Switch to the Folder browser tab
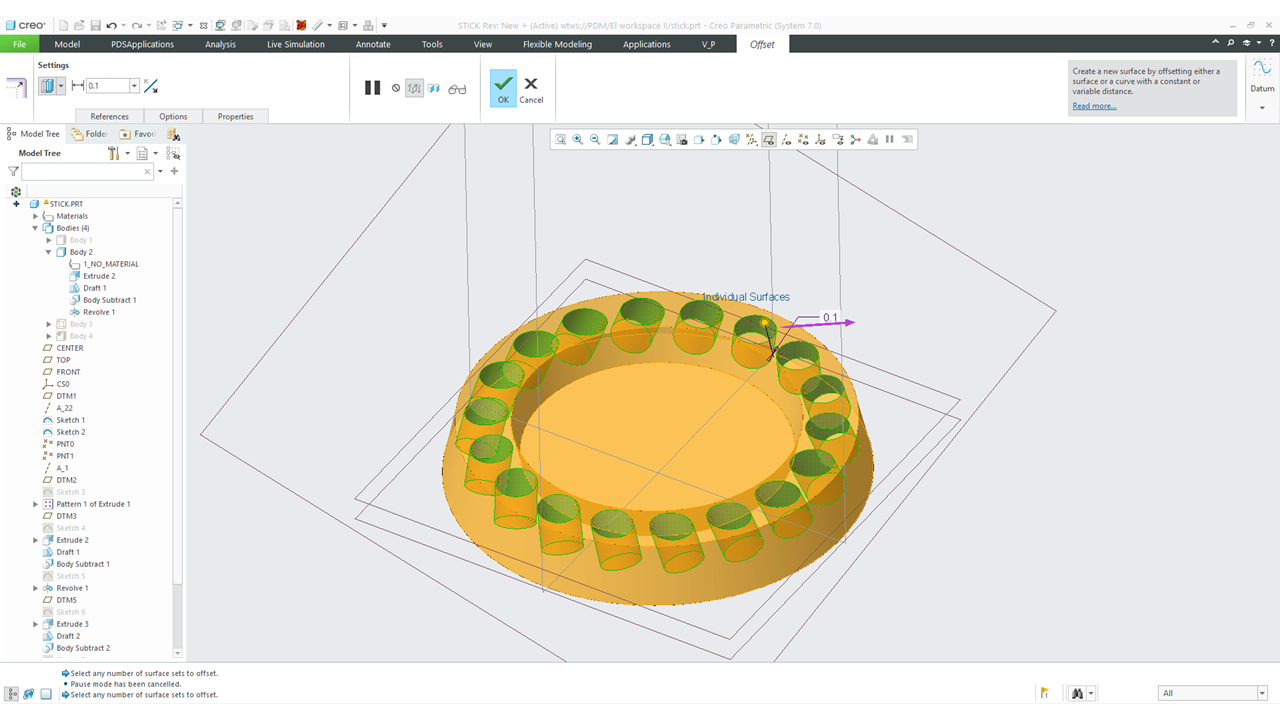 coord(90,134)
